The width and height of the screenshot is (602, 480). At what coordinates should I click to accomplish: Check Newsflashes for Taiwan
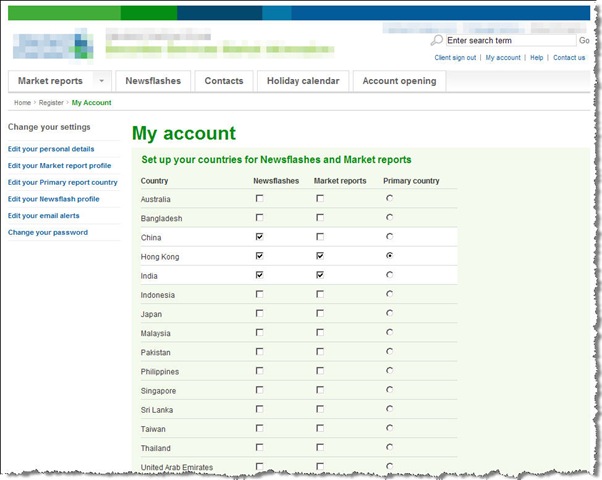[x=260, y=428]
